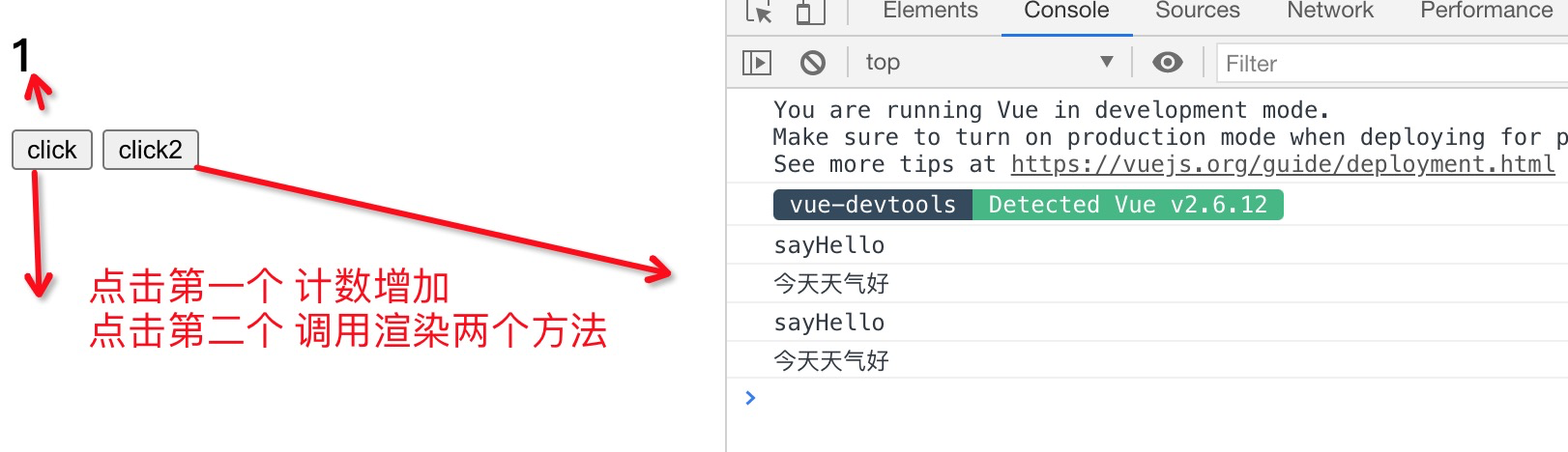Click the 'click2' button
Image resolution: width=1568 pixels, height=452 pixels.
[x=150, y=150]
